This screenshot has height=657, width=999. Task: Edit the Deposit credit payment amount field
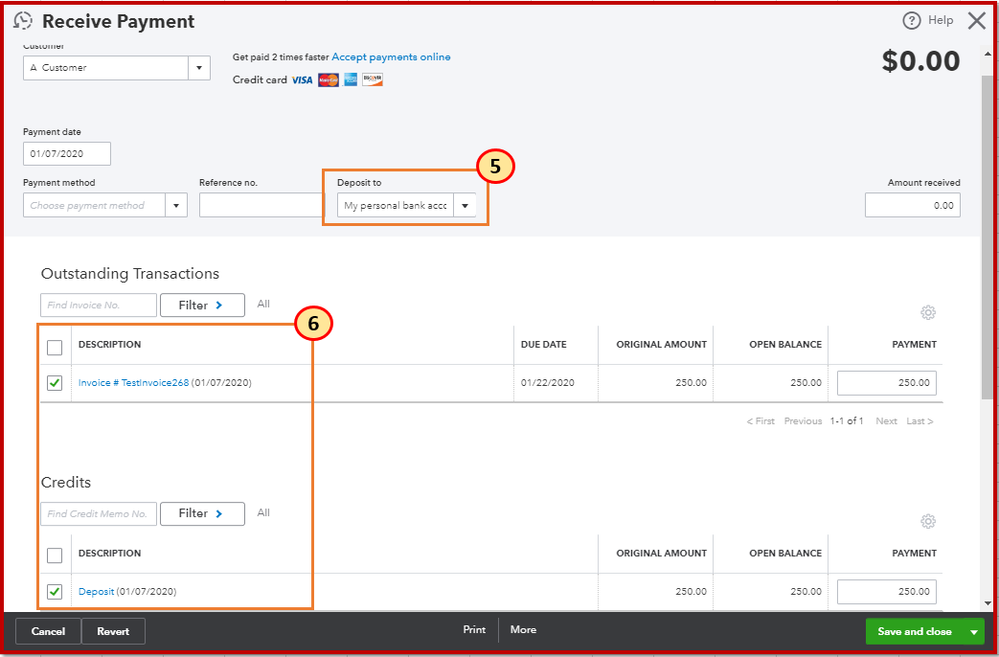pyautogui.click(x=887, y=592)
